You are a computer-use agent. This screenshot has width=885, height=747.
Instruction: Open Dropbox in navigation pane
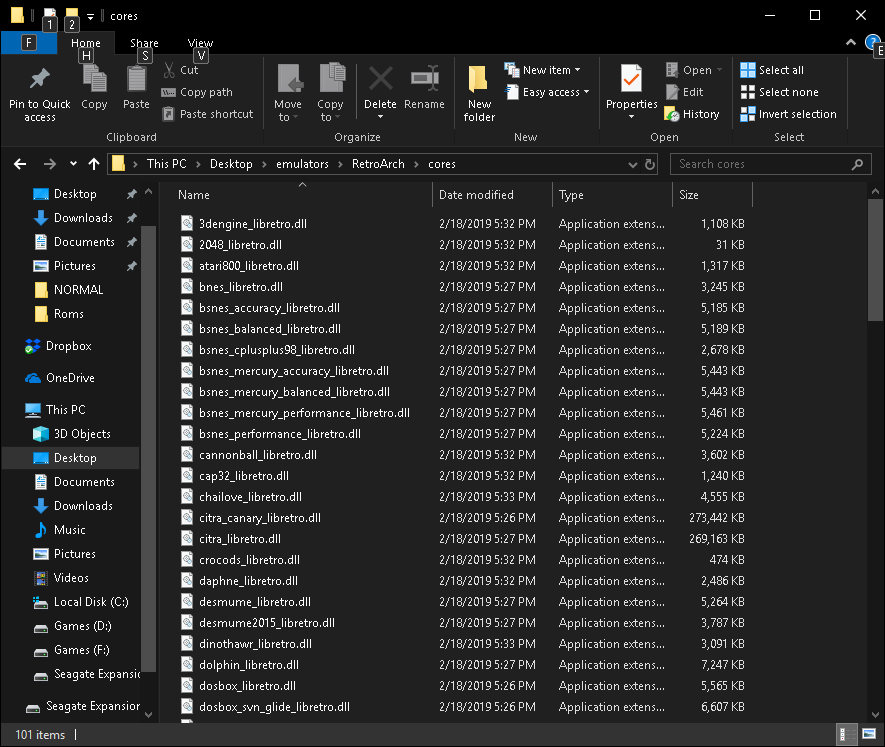pyautogui.click(x=58, y=346)
